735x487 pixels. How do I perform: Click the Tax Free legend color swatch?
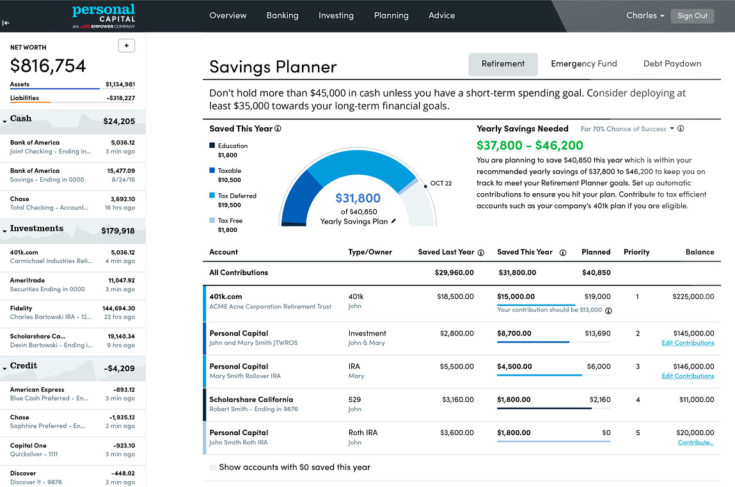pos(212,220)
